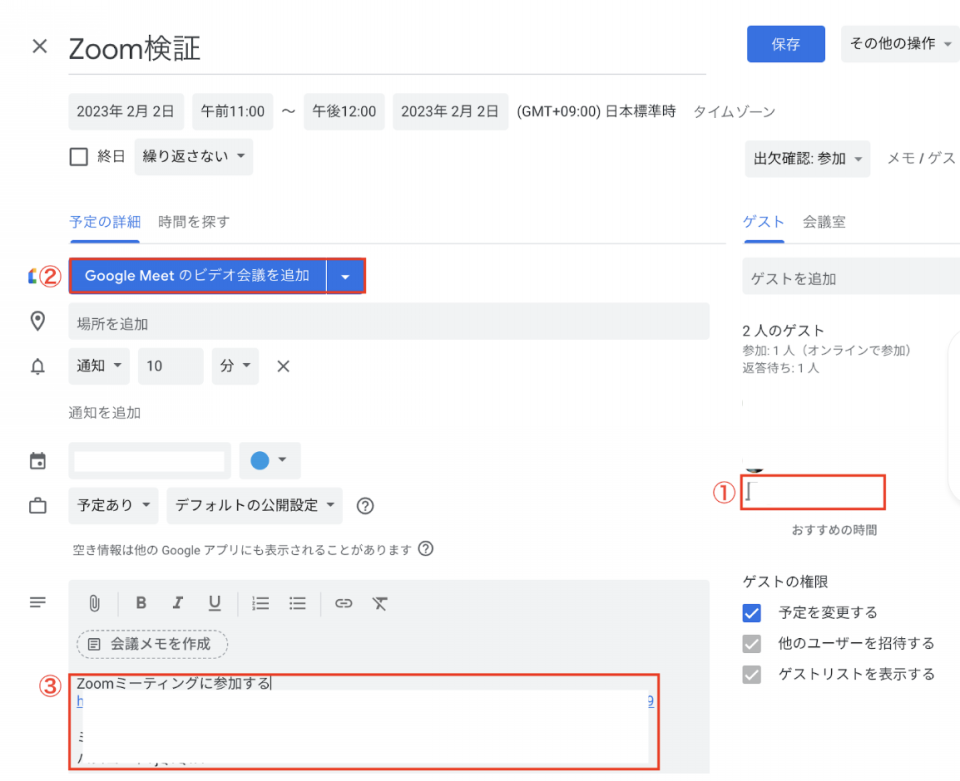Open help icon next to availability info text

(426, 548)
